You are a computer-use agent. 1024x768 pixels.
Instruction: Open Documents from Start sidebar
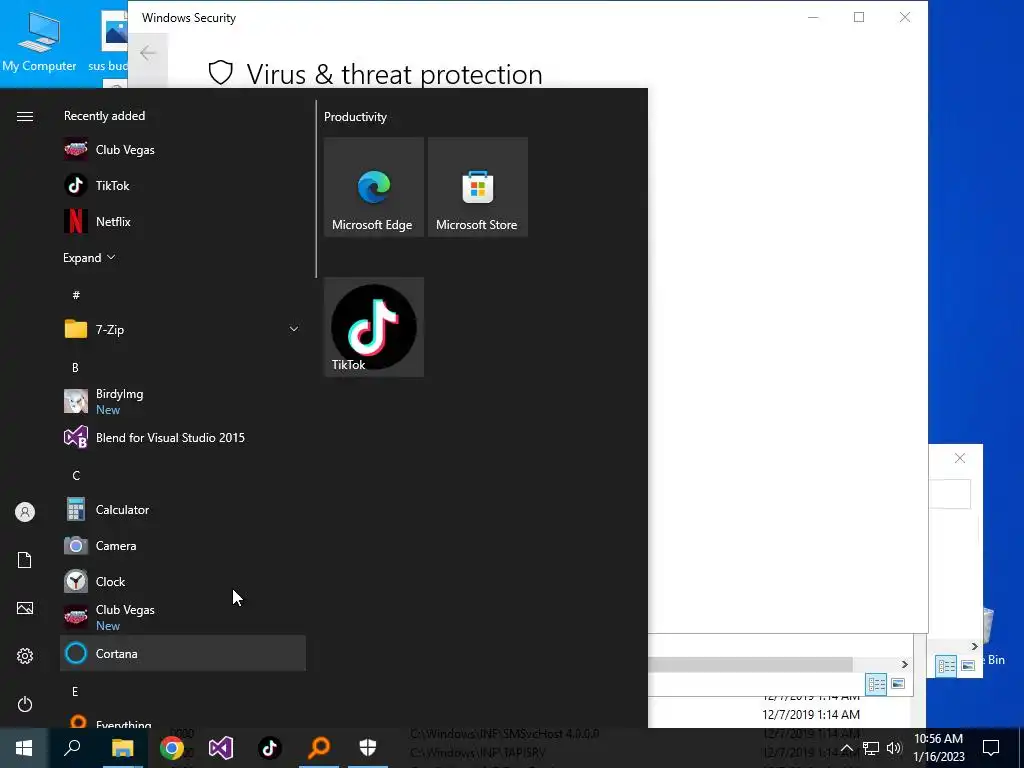point(25,560)
